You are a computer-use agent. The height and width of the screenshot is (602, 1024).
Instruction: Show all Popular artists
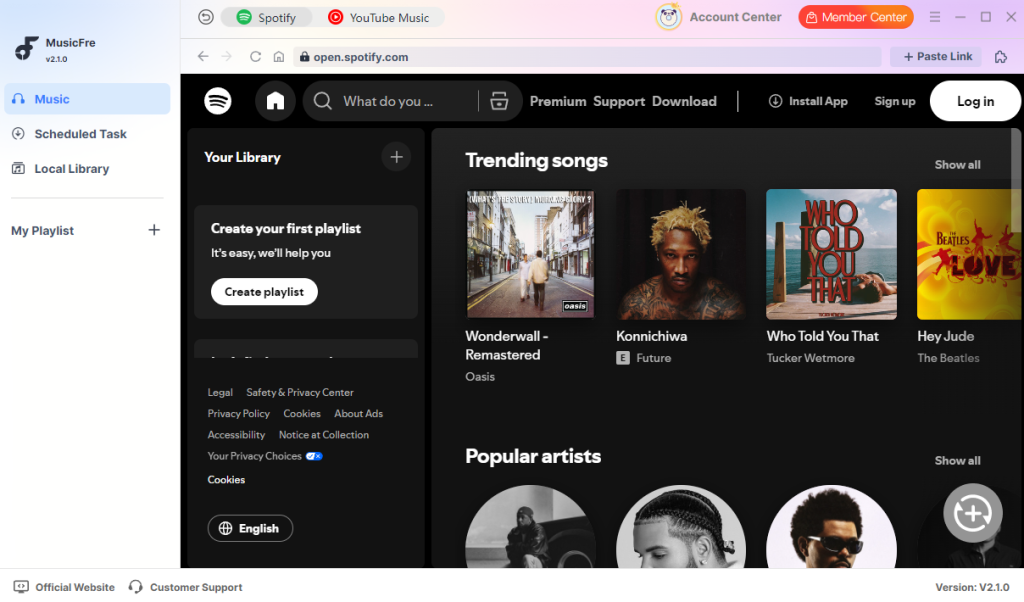957,460
